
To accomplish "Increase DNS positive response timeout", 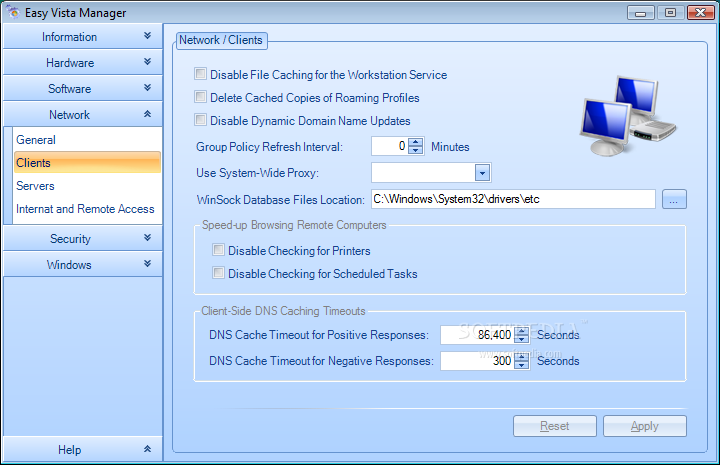I will [521, 331].
